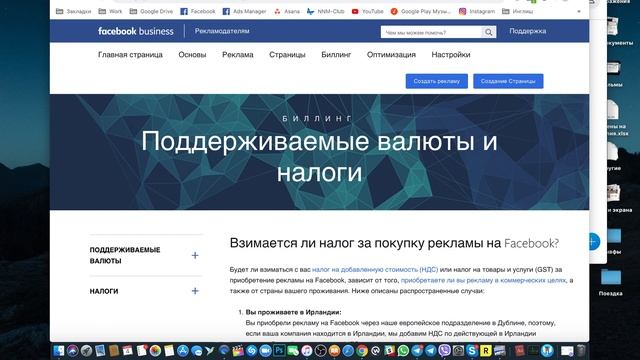This screenshot has height=360, width=640.
Task: Open the Закладки bookmarks folder
Action: 73,11
